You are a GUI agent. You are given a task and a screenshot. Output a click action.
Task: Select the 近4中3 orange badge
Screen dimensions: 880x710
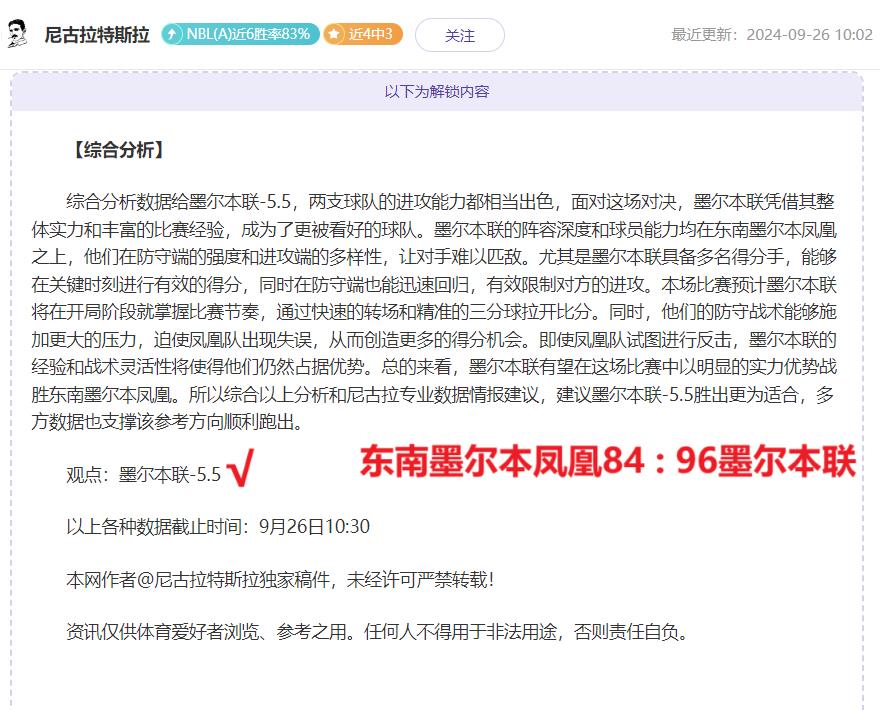pyautogui.click(x=363, y=34)
